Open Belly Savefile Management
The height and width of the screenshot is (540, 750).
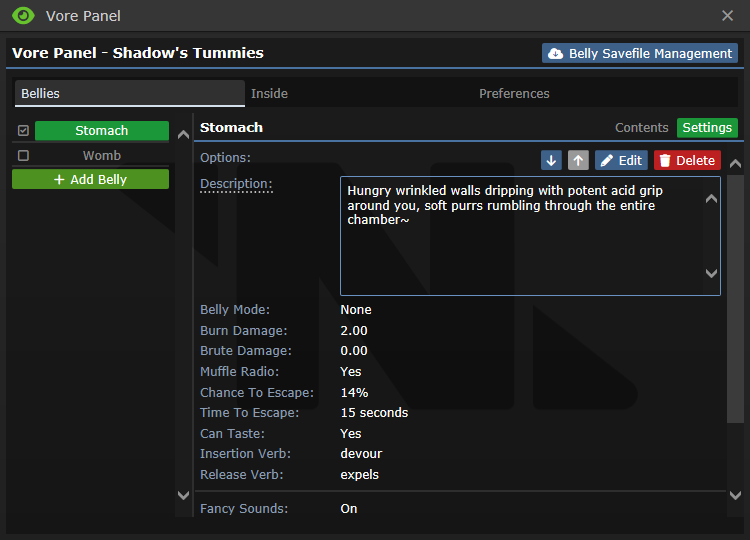[x=640, y=53]
